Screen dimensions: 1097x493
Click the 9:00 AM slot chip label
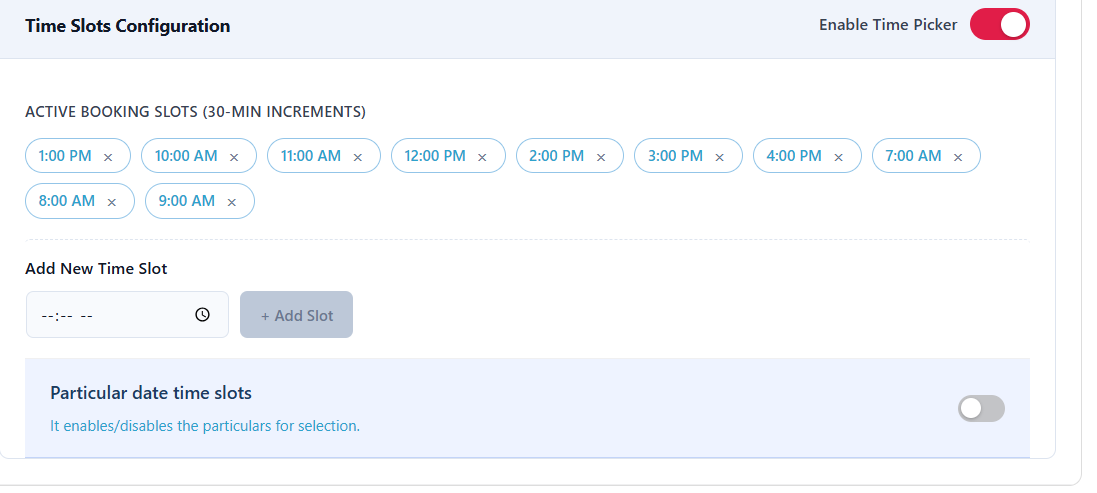click(x=187, y=201)
